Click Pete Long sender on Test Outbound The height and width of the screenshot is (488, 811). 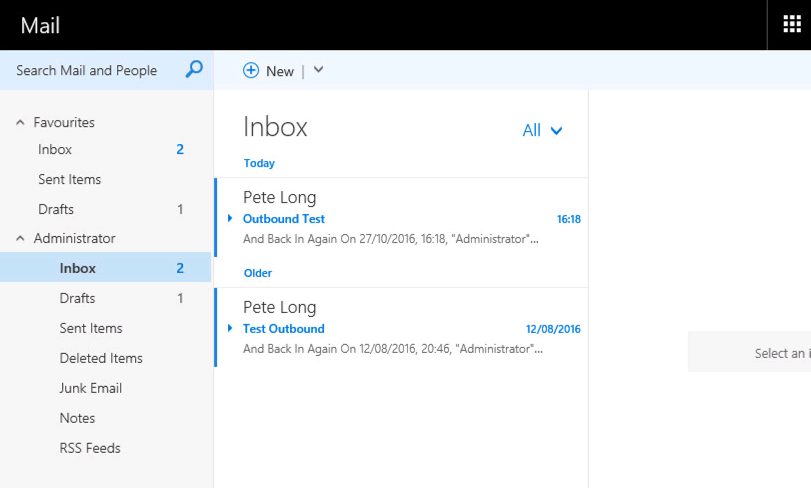[x=279, y=308]
